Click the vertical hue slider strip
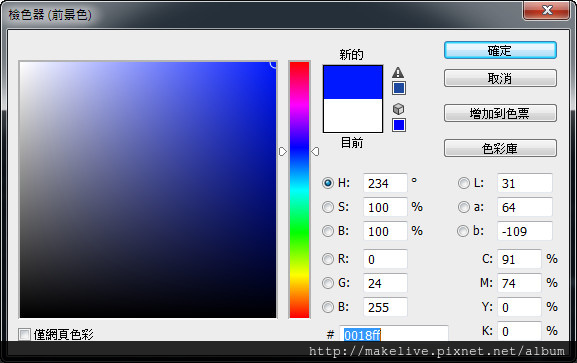Screen dimensions: 577x363 (299, 190)
